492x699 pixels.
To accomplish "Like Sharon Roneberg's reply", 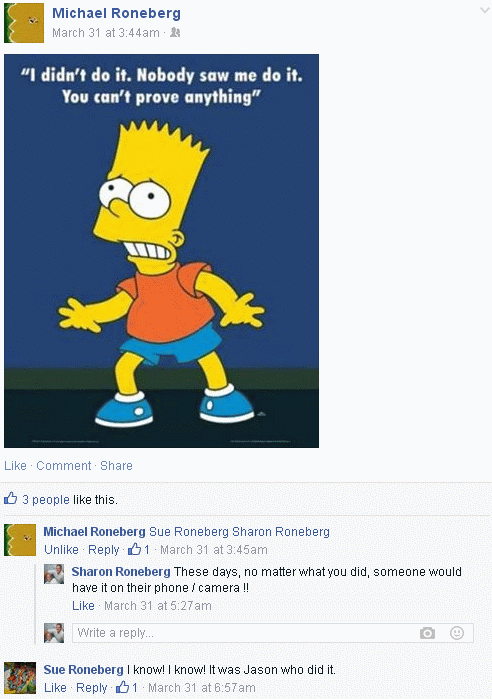I will pos(83,606).
